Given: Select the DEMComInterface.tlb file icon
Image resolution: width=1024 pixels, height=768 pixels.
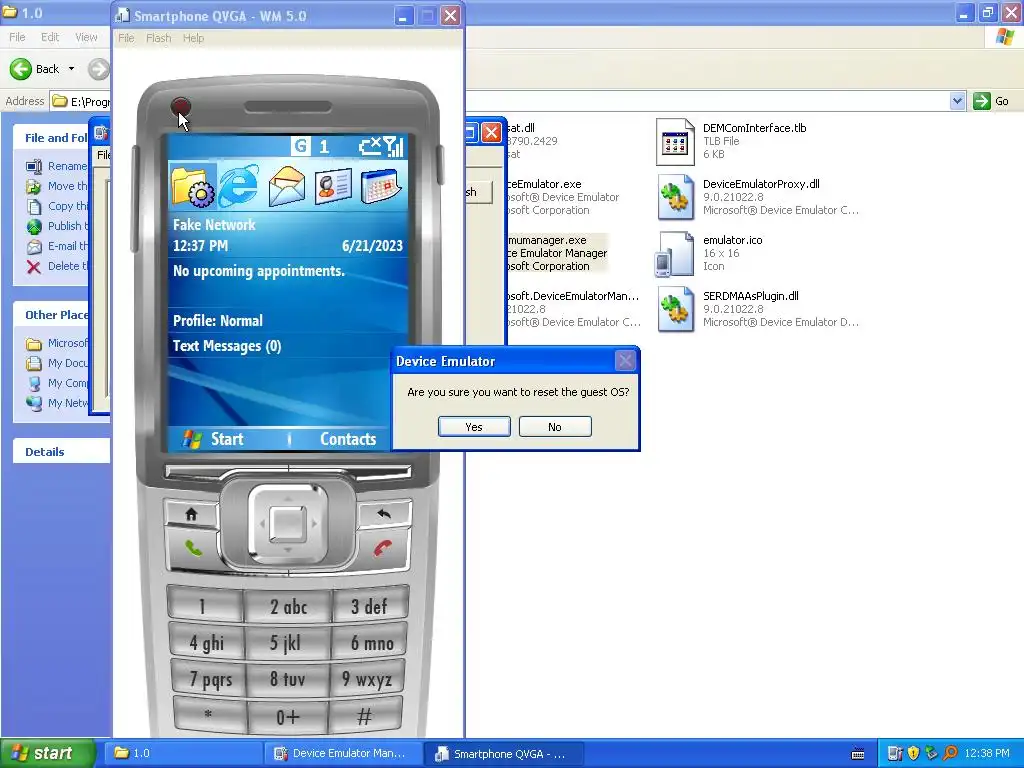Looking at the screenshot, I should (675, 141).
